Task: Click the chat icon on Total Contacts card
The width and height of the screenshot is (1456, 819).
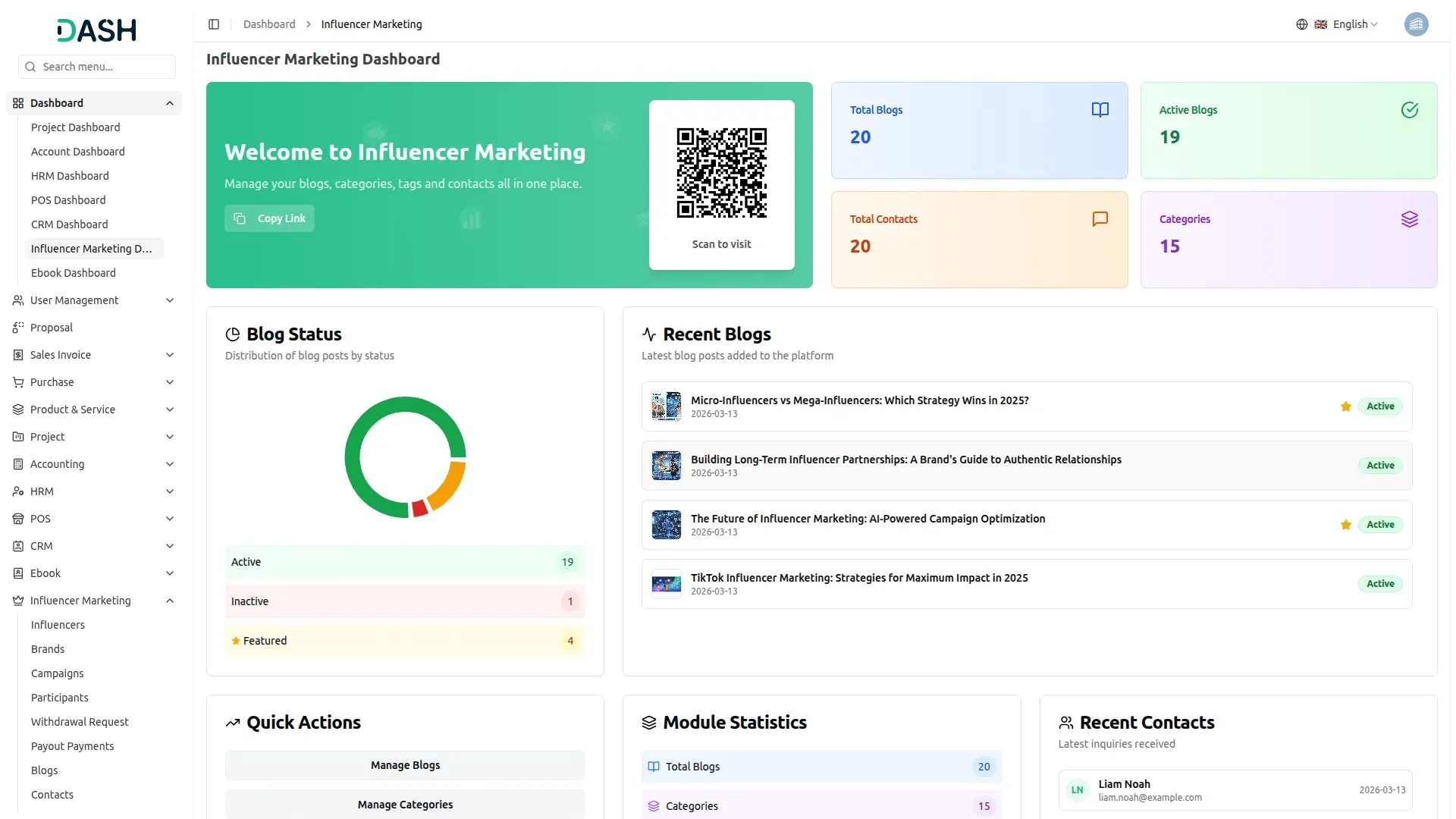Action: pos(1100,219)
